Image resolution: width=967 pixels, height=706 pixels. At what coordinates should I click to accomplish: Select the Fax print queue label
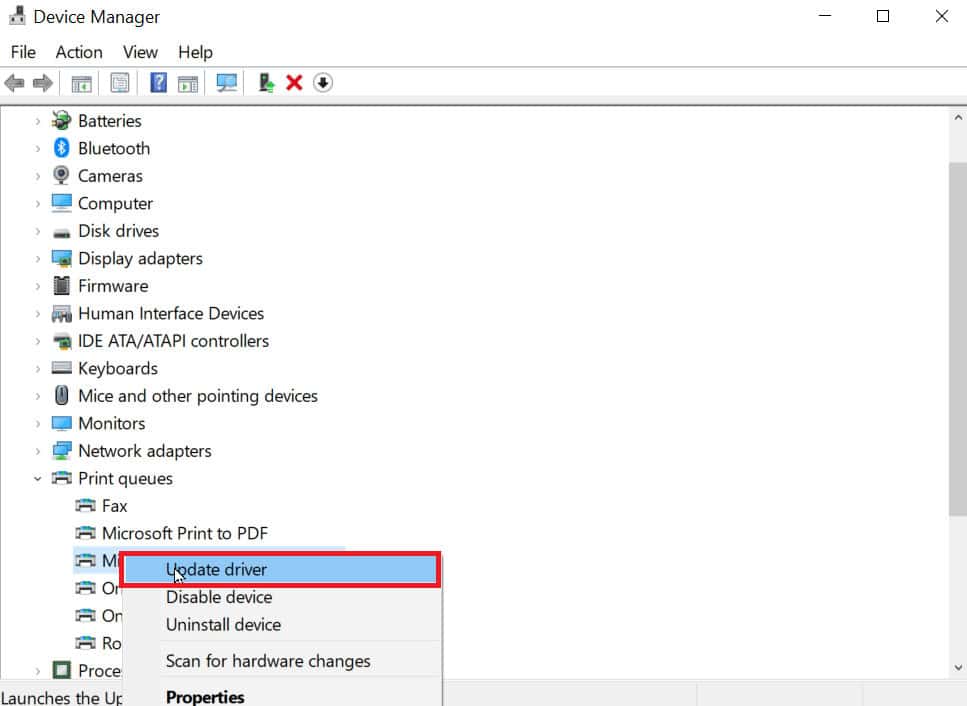pos(115,506)
